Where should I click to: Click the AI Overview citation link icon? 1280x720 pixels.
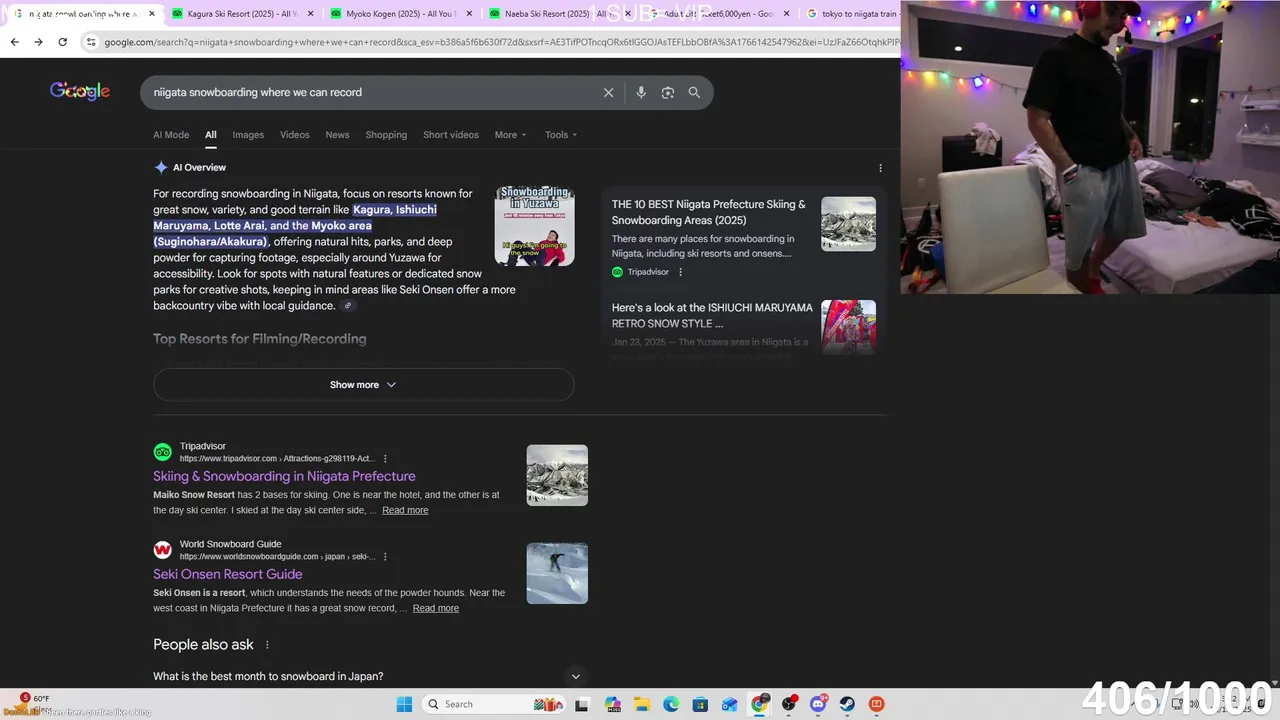[347, 306]
